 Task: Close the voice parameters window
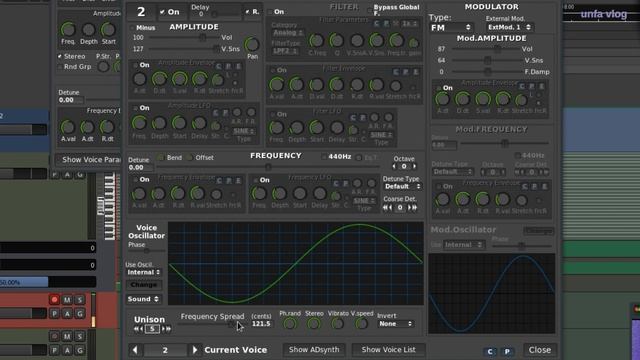(x=540, y=350)
